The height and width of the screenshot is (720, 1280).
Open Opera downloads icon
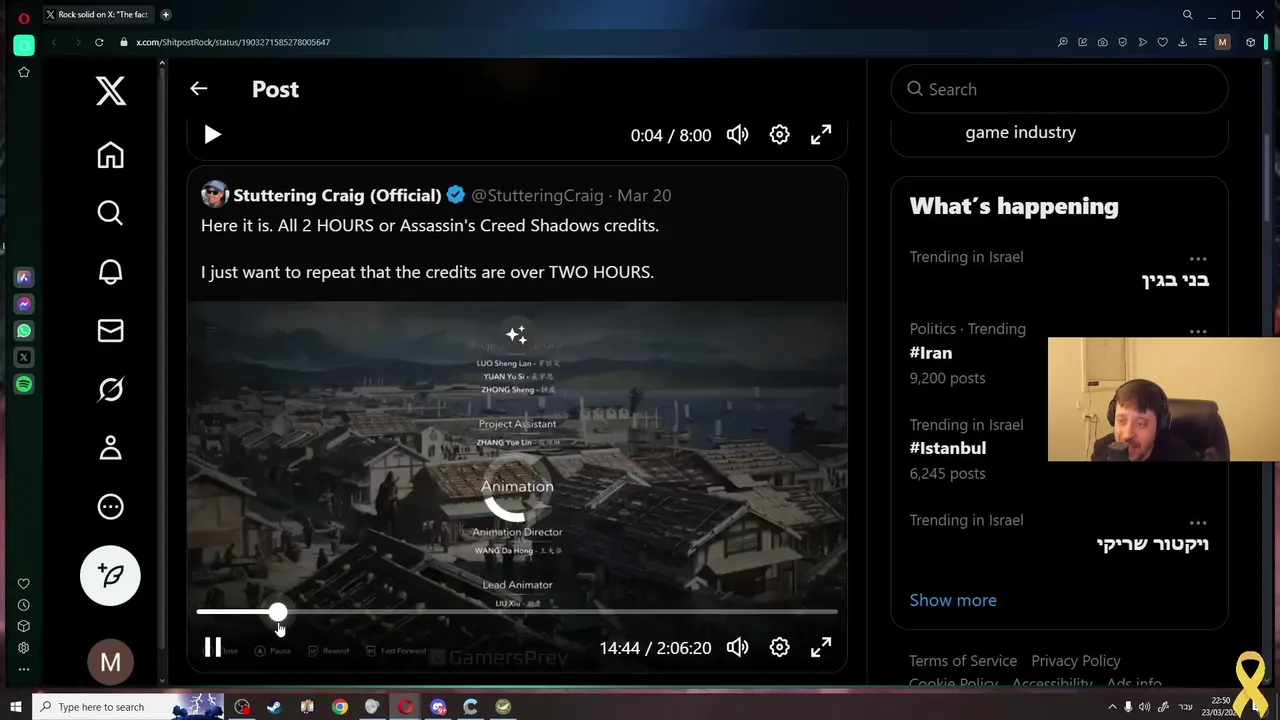[1182, 42]
